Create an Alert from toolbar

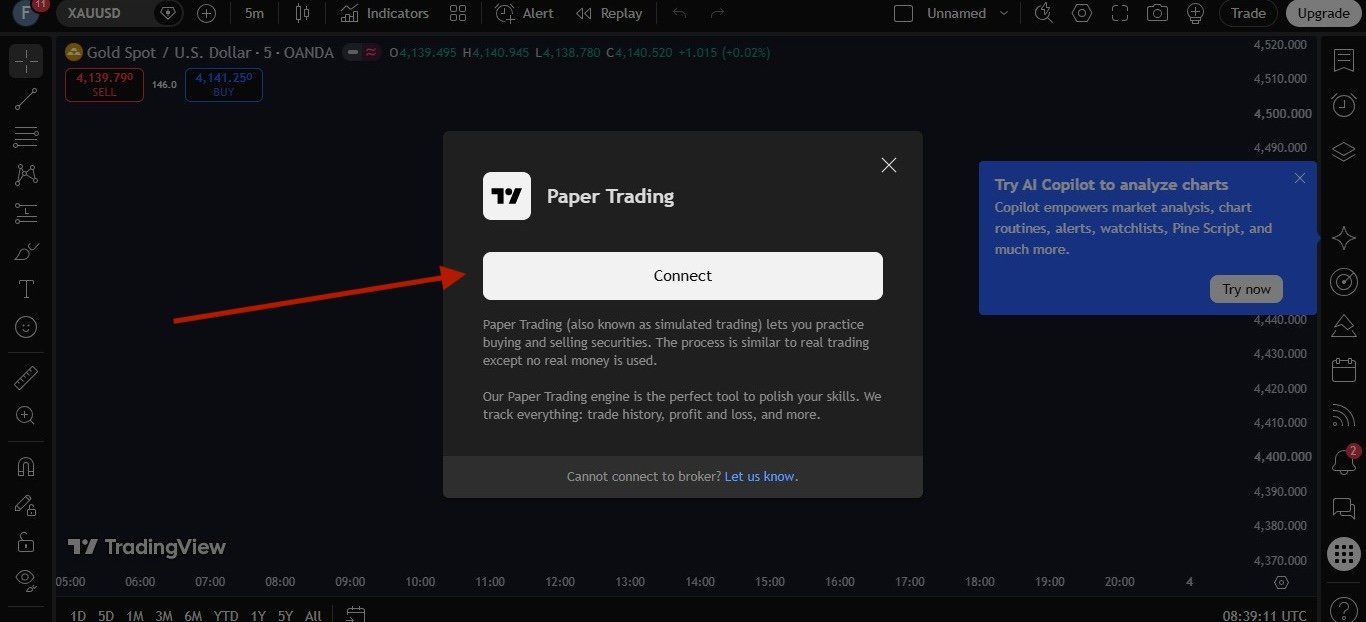(525, 13)
